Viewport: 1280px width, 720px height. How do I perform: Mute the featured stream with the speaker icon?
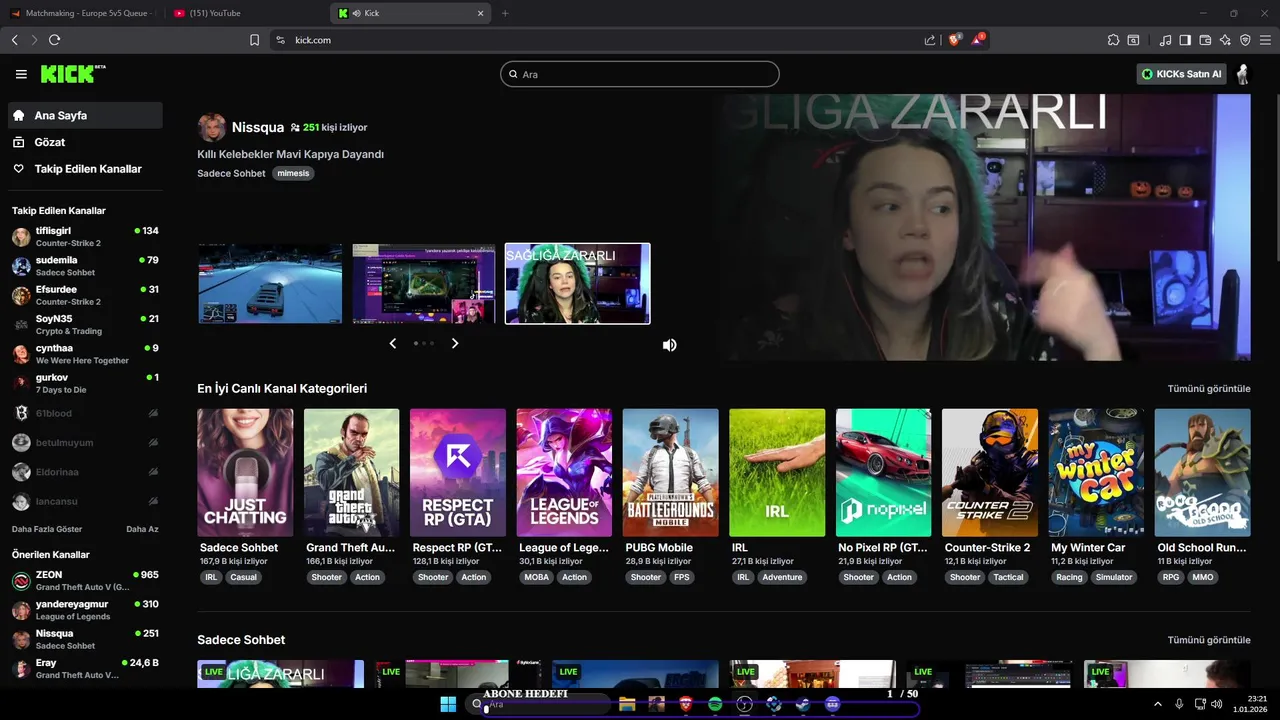tap(669, 345)
